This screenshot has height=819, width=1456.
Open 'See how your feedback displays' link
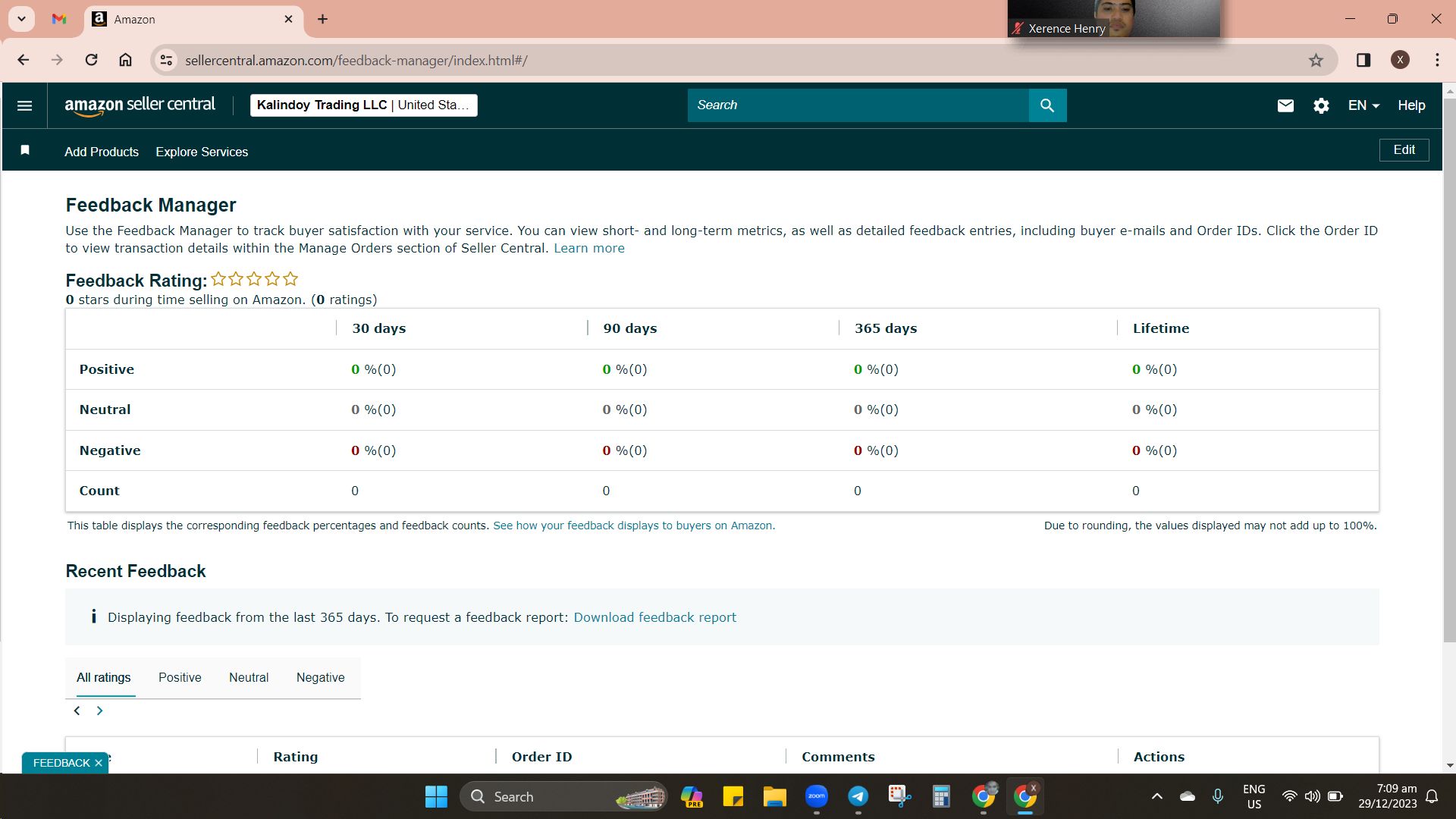point(633,526)
